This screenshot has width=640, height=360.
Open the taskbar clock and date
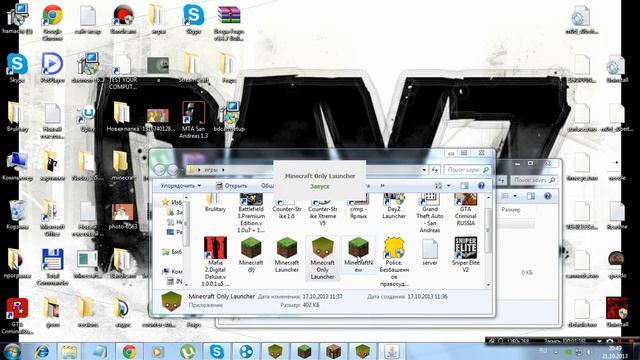click(615, 352)
